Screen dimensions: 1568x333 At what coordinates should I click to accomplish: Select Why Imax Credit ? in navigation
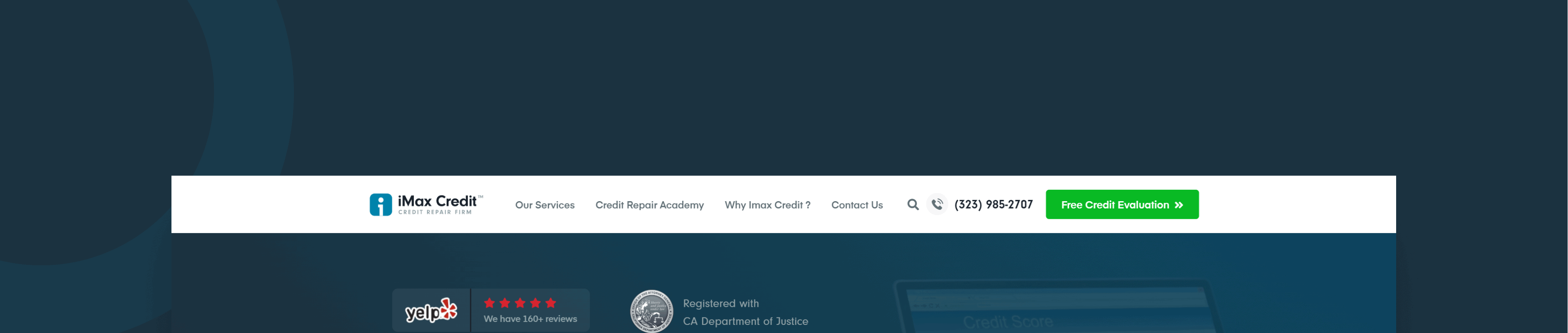coord(767,205)
